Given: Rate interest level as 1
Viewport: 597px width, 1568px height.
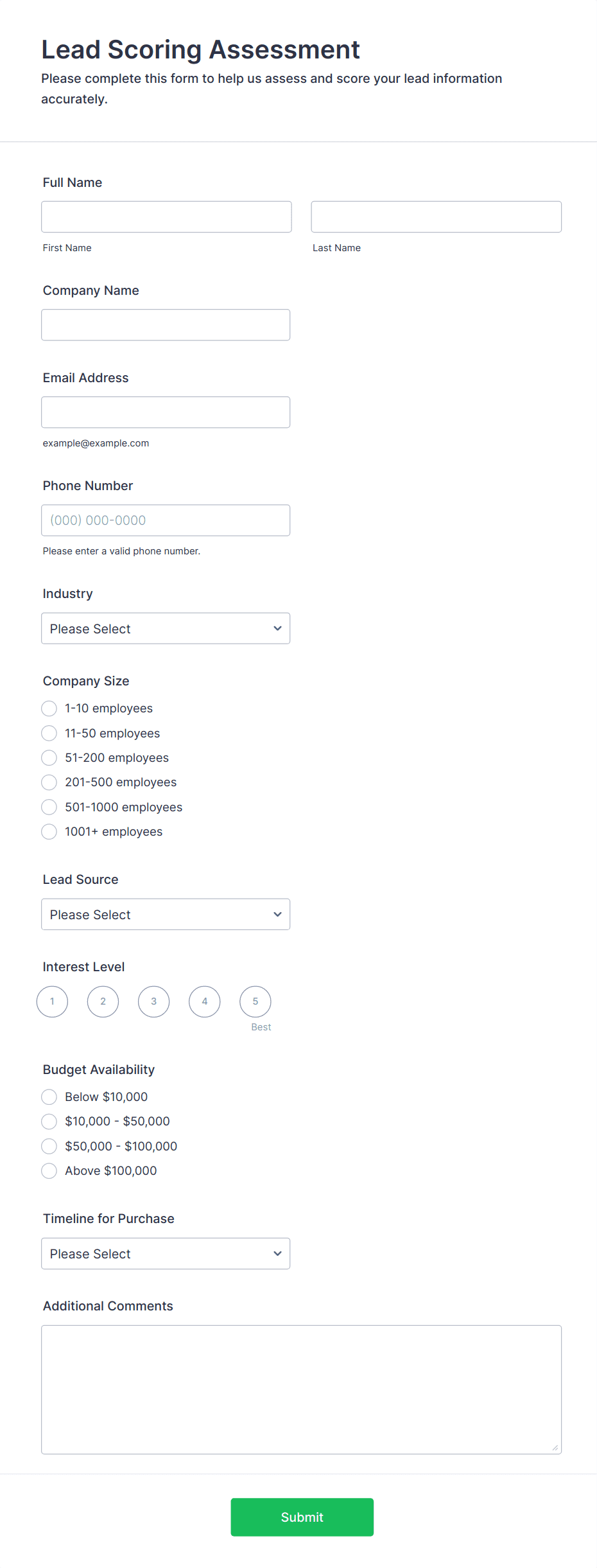Looking at the screenshot, I should tap(53, 1001).
